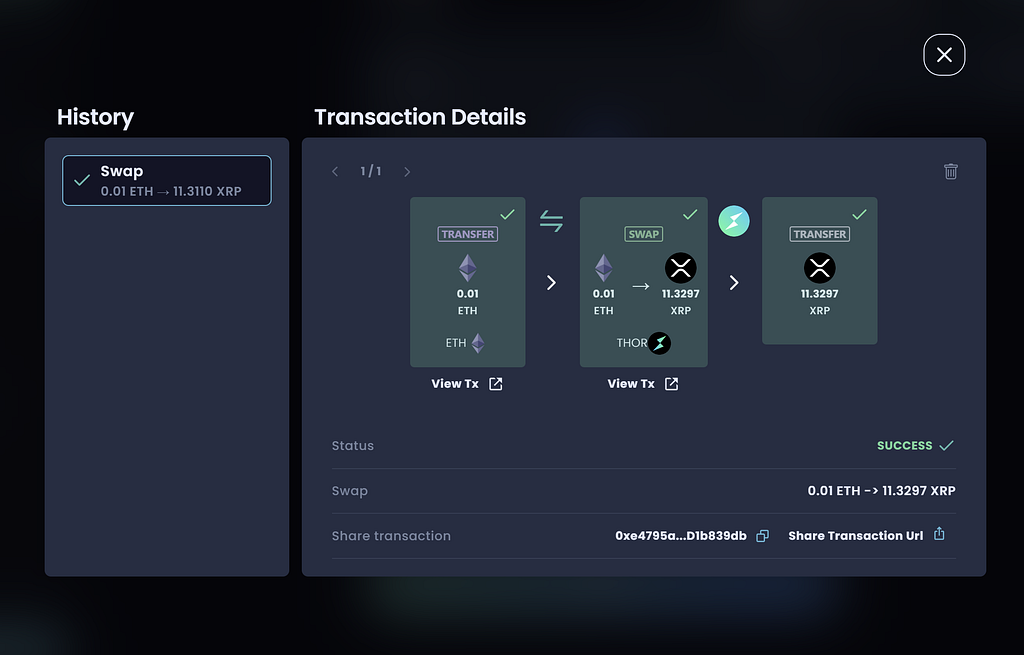Click the Ethereum logo in the transfer card
This screenshot has height=655, width=1024.
pyautogui.click(x=468, y=268)
